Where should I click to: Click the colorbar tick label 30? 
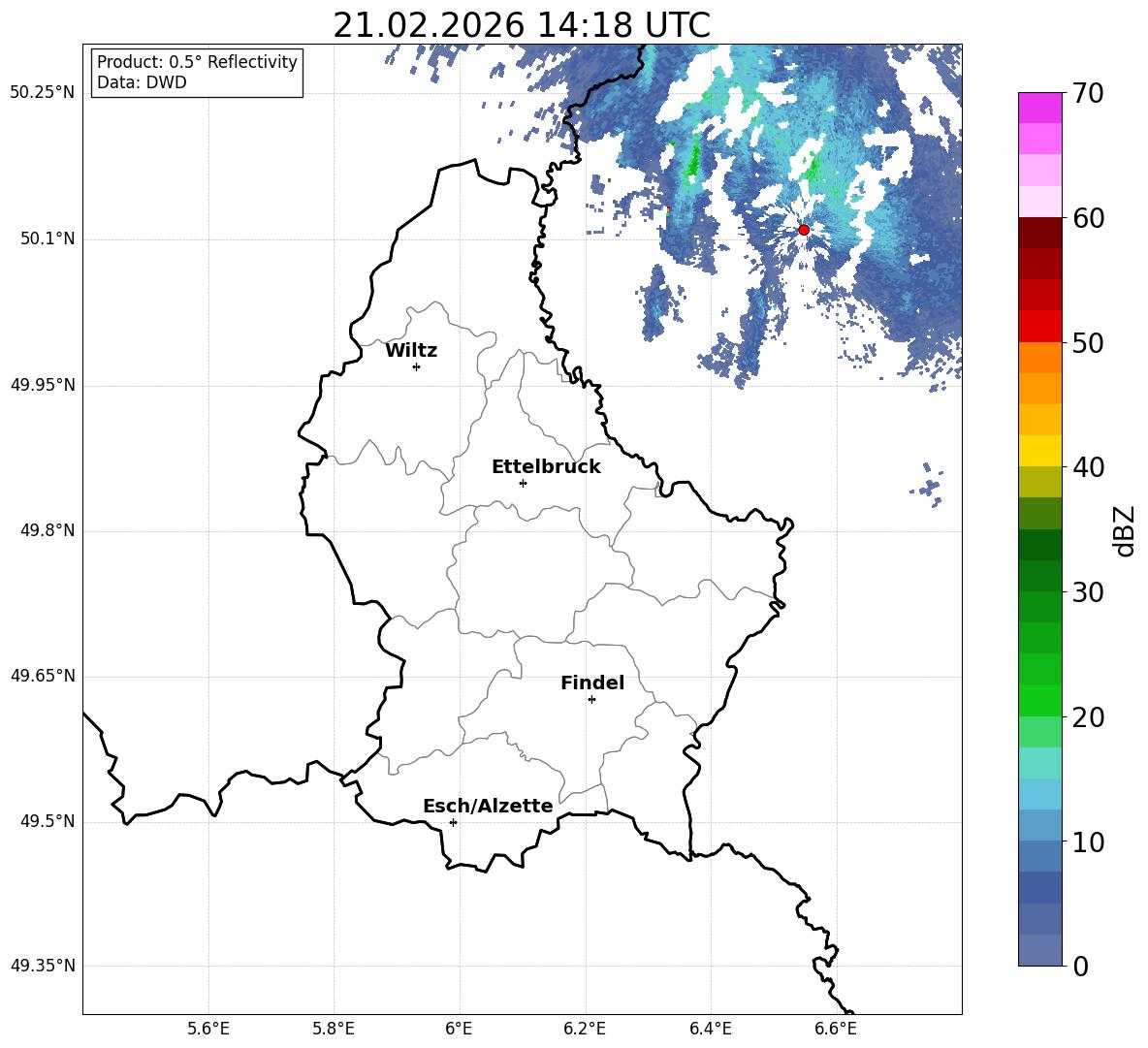point(1088,592)
